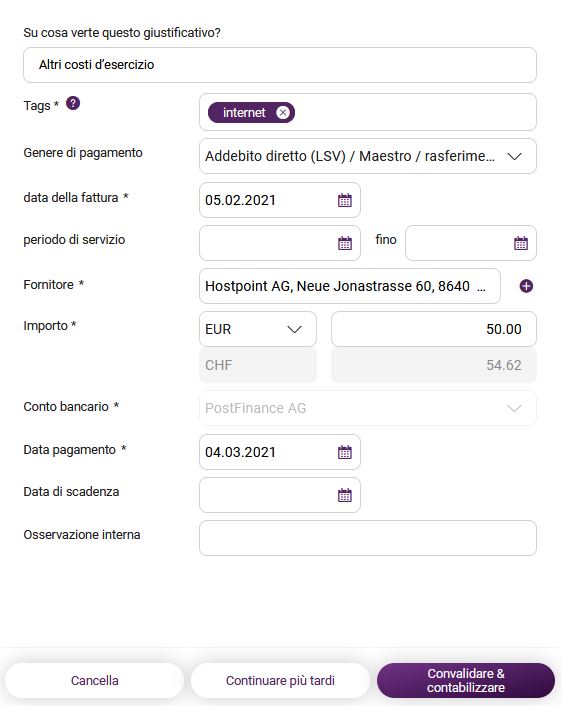This screenshot has height=706, width=562.
Task: Focus the Altri costi d'esercizio field
Action: 280,65
